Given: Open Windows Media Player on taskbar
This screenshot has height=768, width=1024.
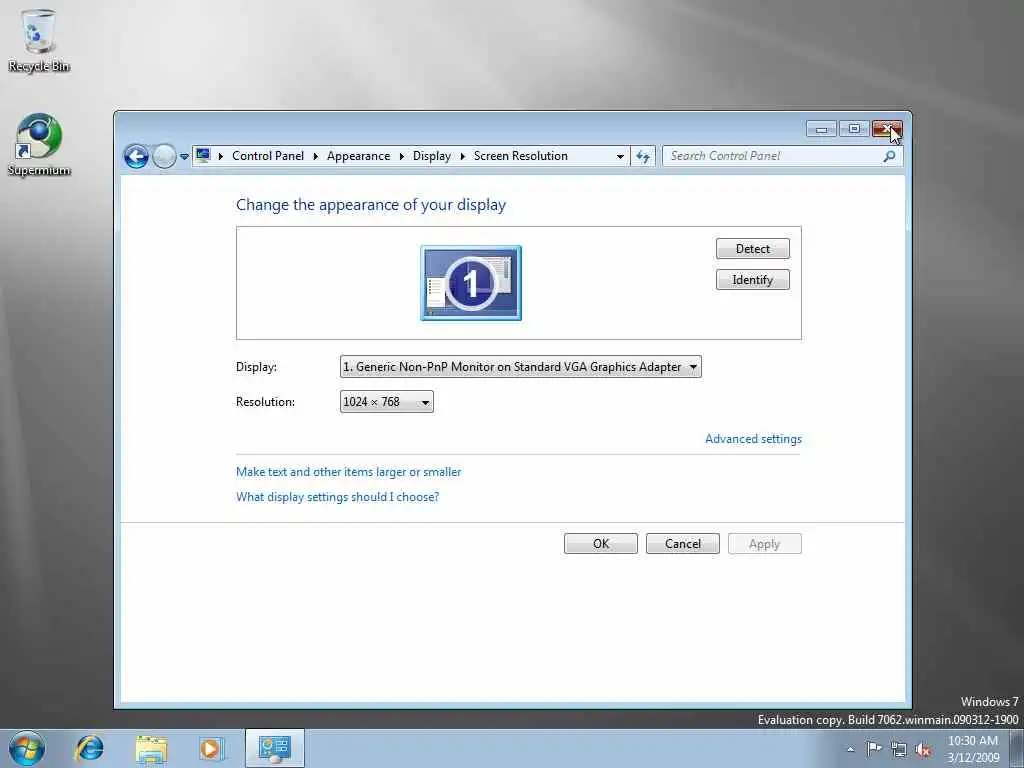Looking at the screenshot, I should point(210,749).
